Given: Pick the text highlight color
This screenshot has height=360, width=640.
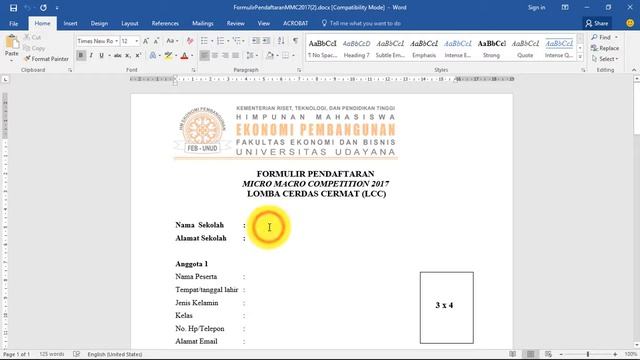Looking at the screenshot, I should click(168, 55).
